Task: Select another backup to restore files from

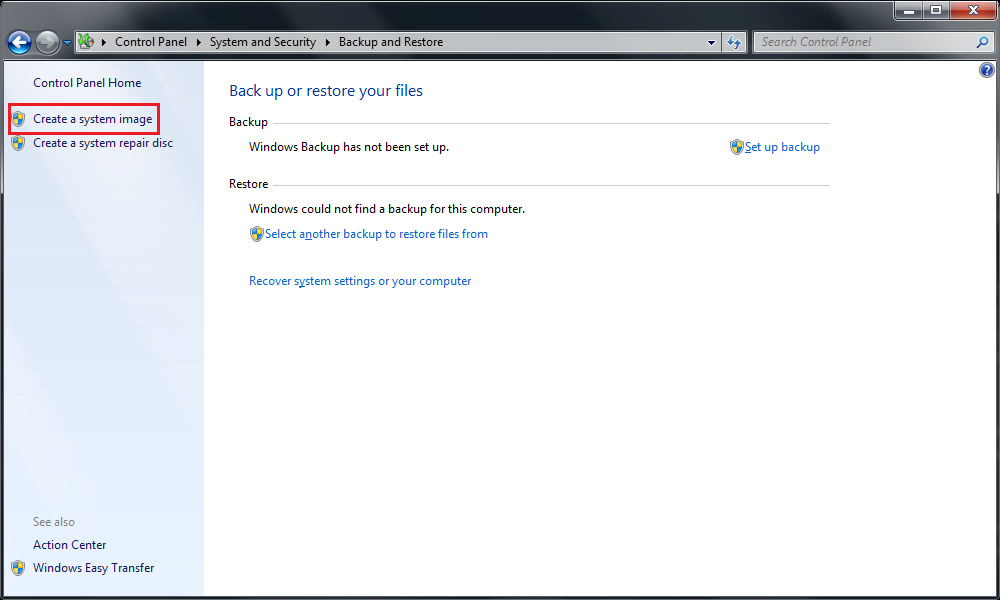Action: pos(376,234)
